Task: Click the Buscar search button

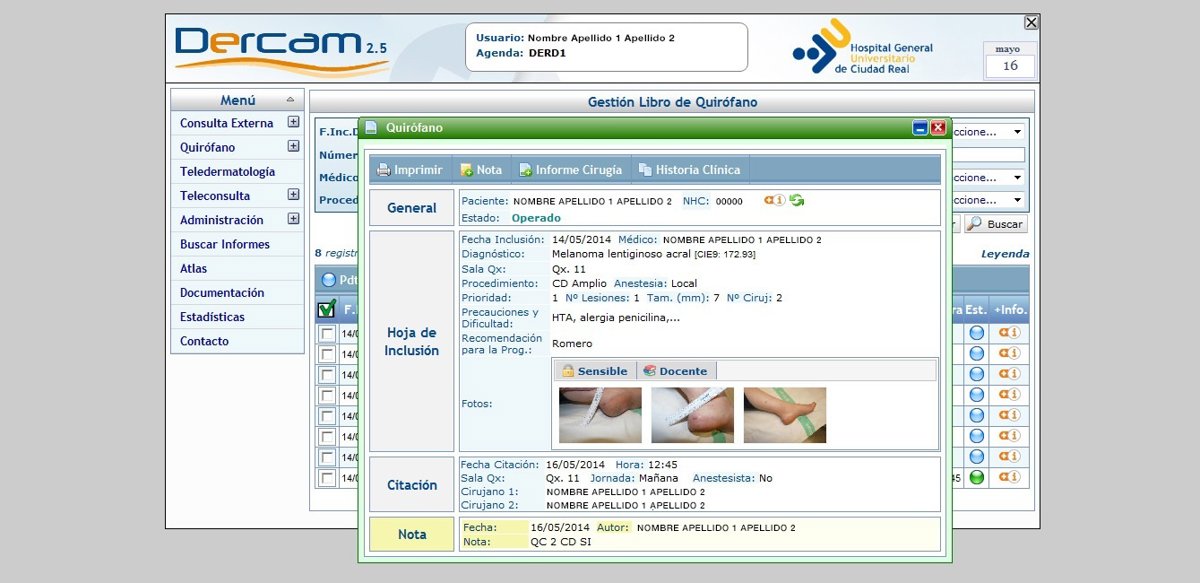Action: pos(995,225)
